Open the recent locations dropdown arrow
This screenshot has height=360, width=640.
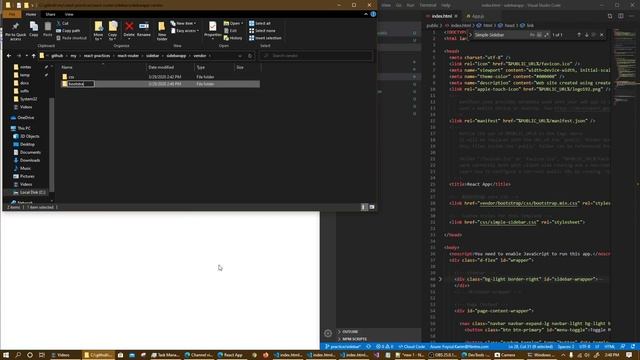pyautogui.click(x=27, y=56)
